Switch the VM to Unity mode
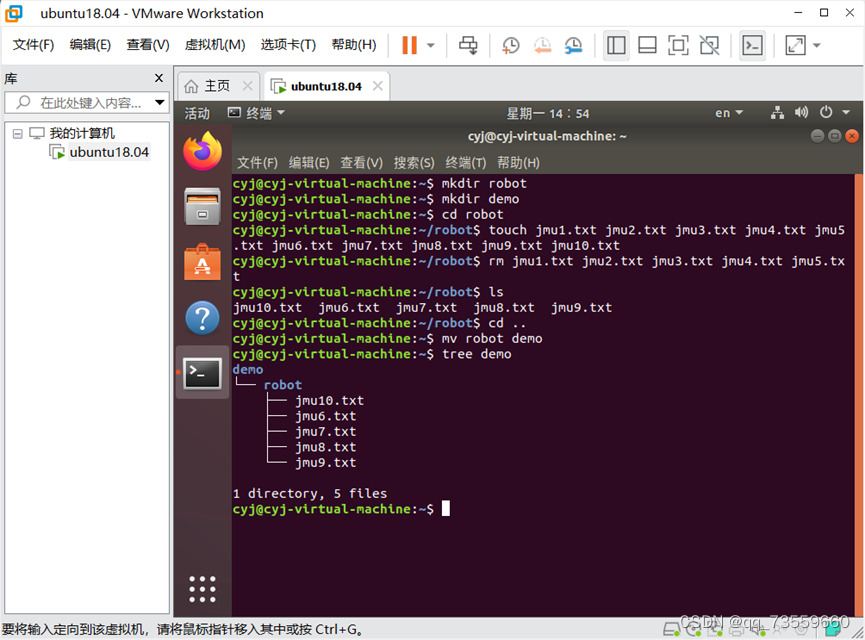865x640 pixels. (710, 44)
